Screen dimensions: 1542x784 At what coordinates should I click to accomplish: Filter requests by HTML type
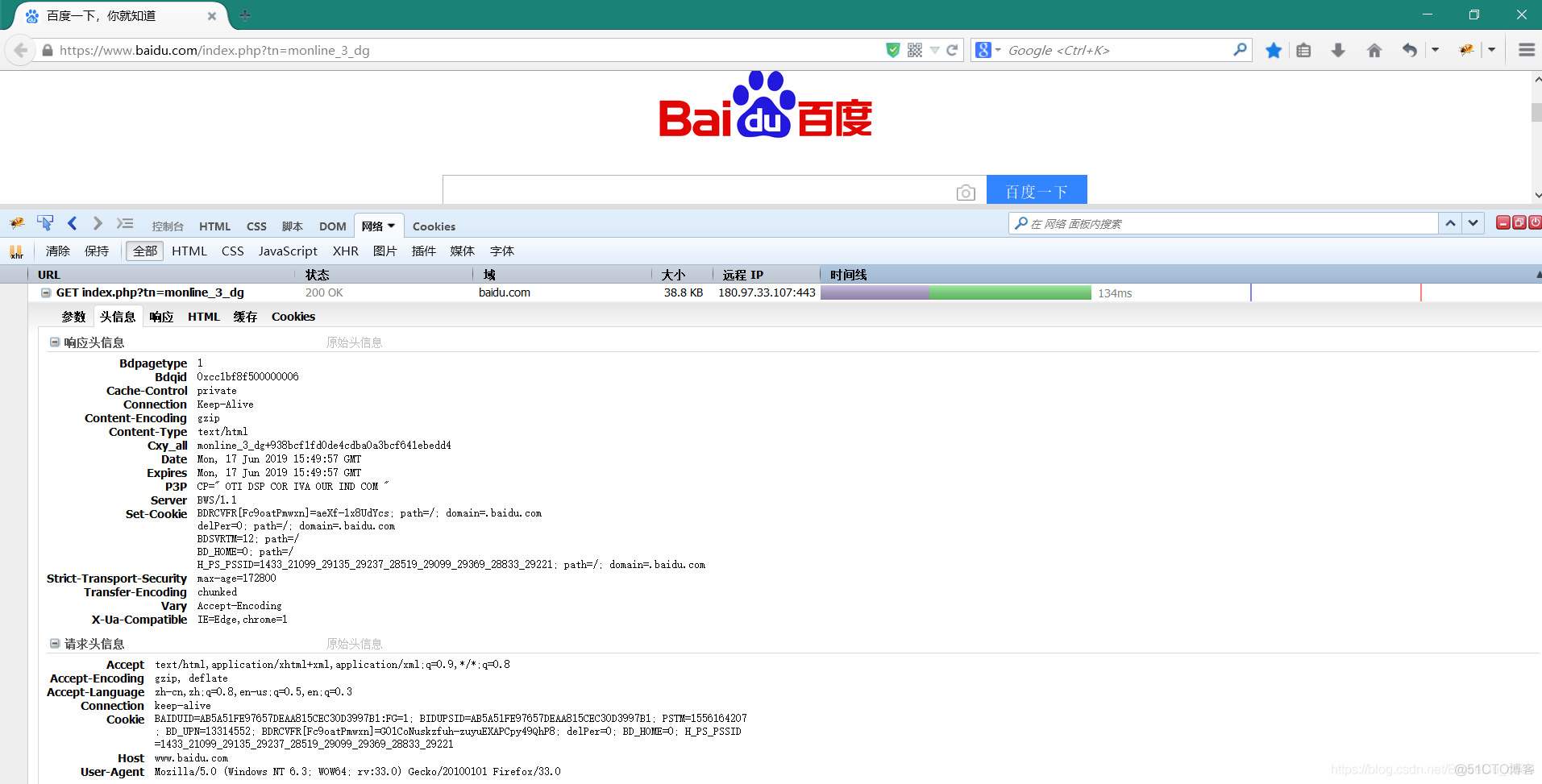coord(189,251)
